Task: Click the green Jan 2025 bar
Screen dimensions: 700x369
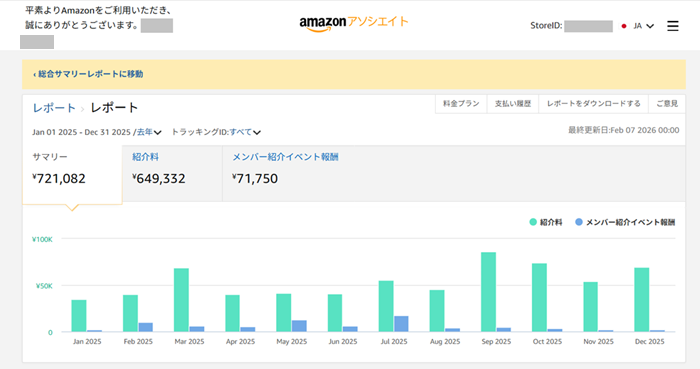Action: coord(79,316)
